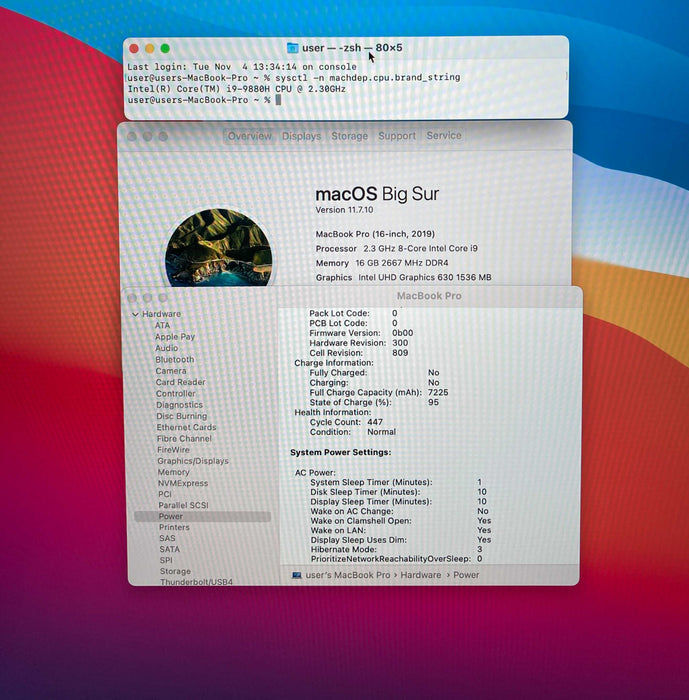The width and height of the screenshot is (689, 700).
Task: Click the Graphics Intel UHD line
Action: tap(404, 277)
